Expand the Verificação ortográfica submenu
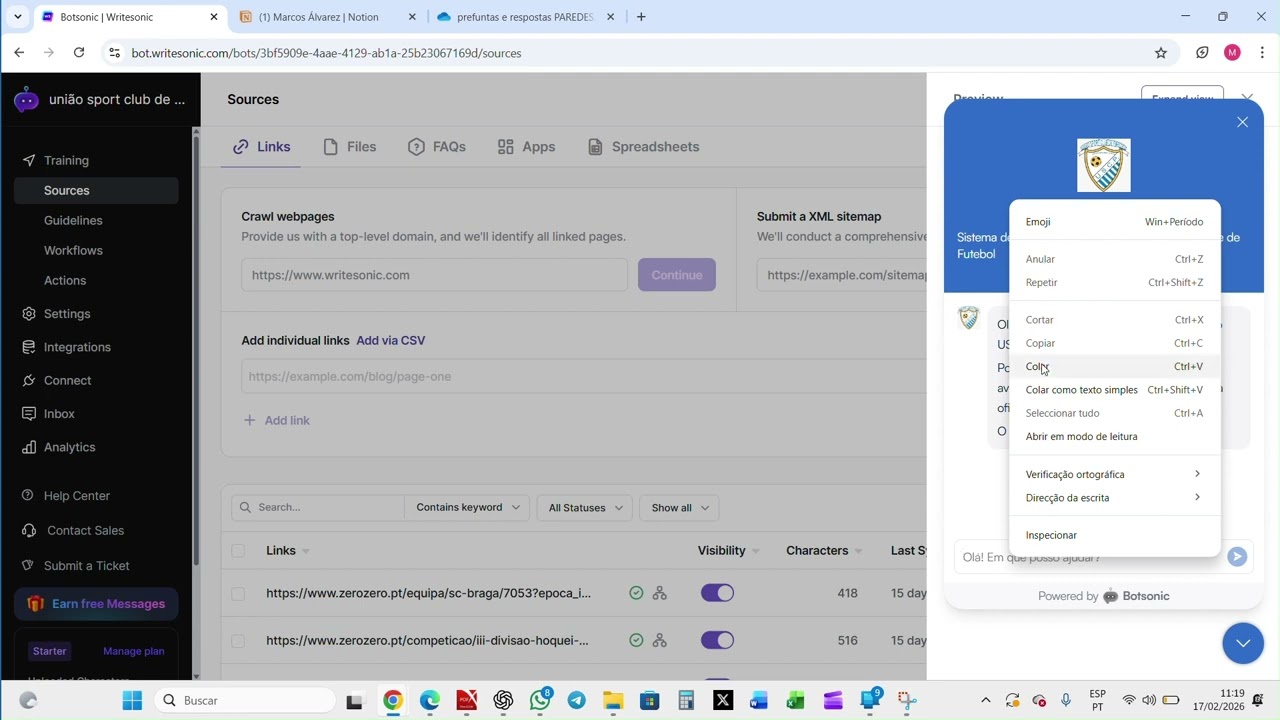Image resolution: width=1280 pixels, height=720 pixels. click(1114, 474)
